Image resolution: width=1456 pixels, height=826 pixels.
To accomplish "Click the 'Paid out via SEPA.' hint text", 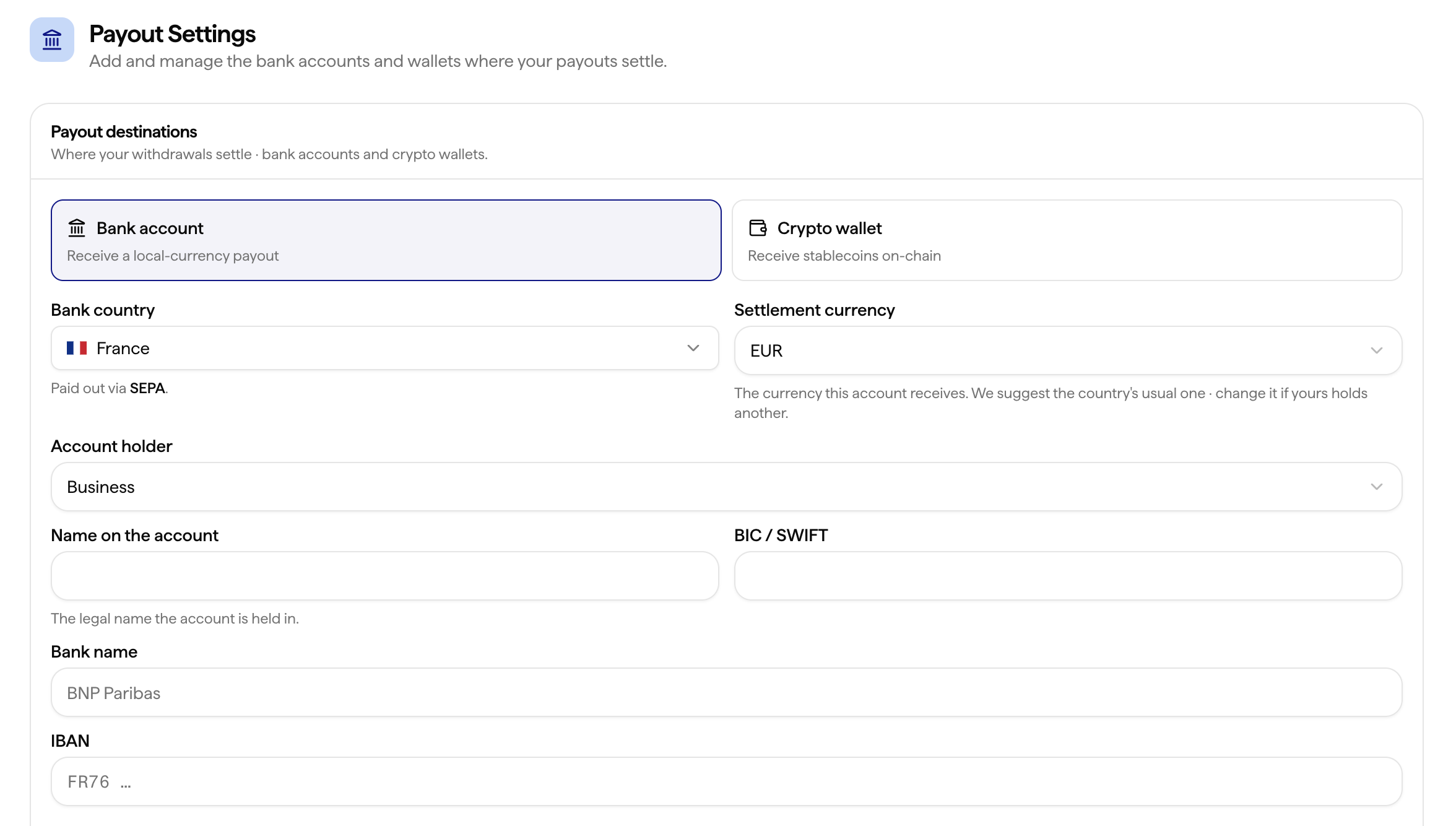I will point(110,388).
